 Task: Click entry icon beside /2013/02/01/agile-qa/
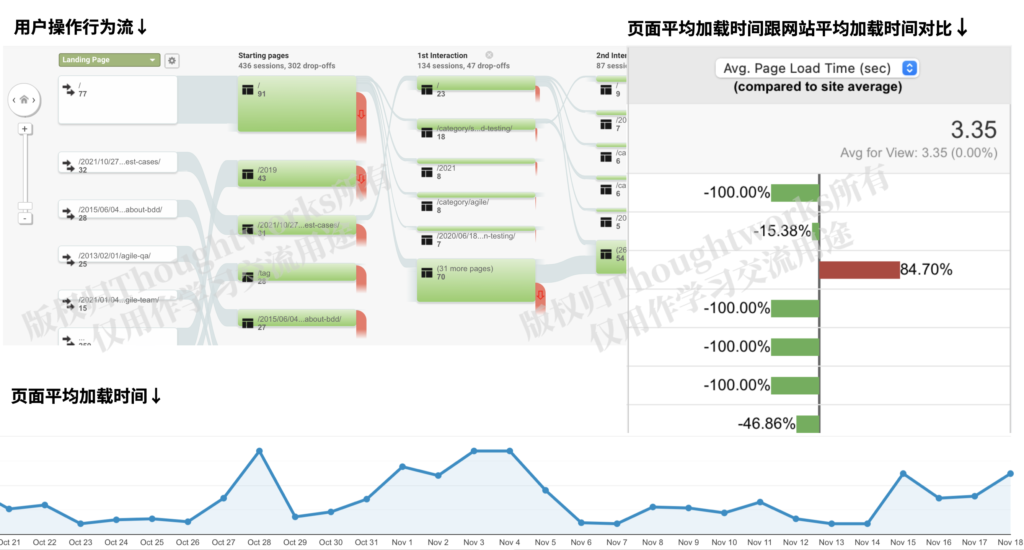(69, 259)
